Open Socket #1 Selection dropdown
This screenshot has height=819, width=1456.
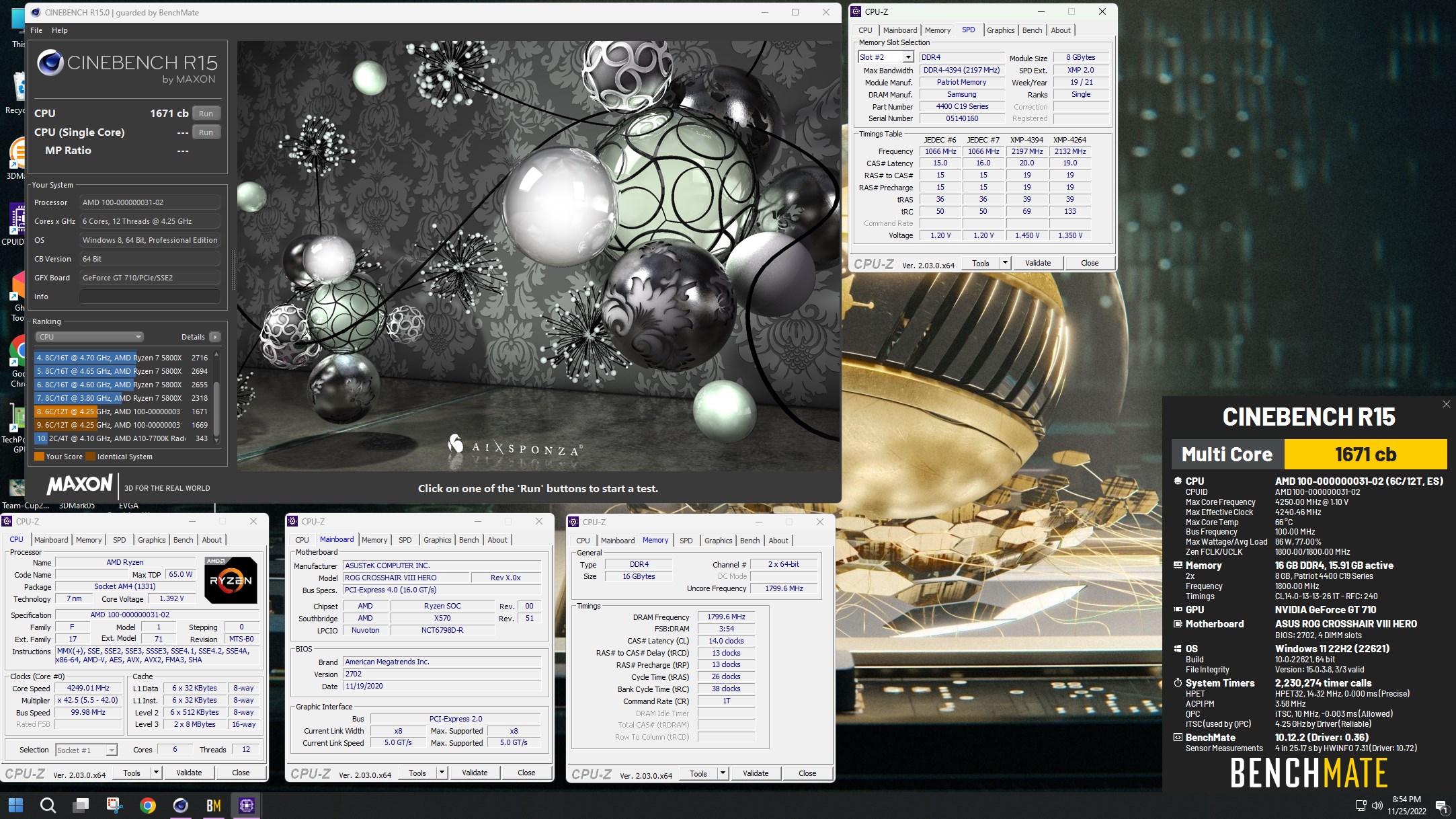tap(86, 750)
